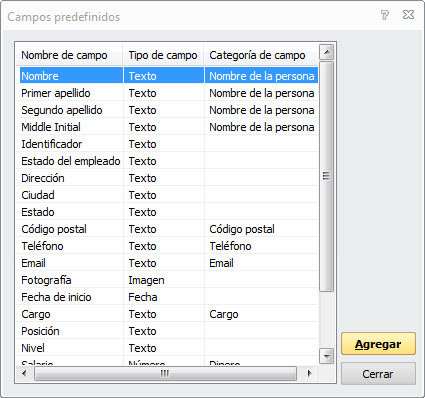
Task: Select the Estado del empleado row
Action: [167, 161]
